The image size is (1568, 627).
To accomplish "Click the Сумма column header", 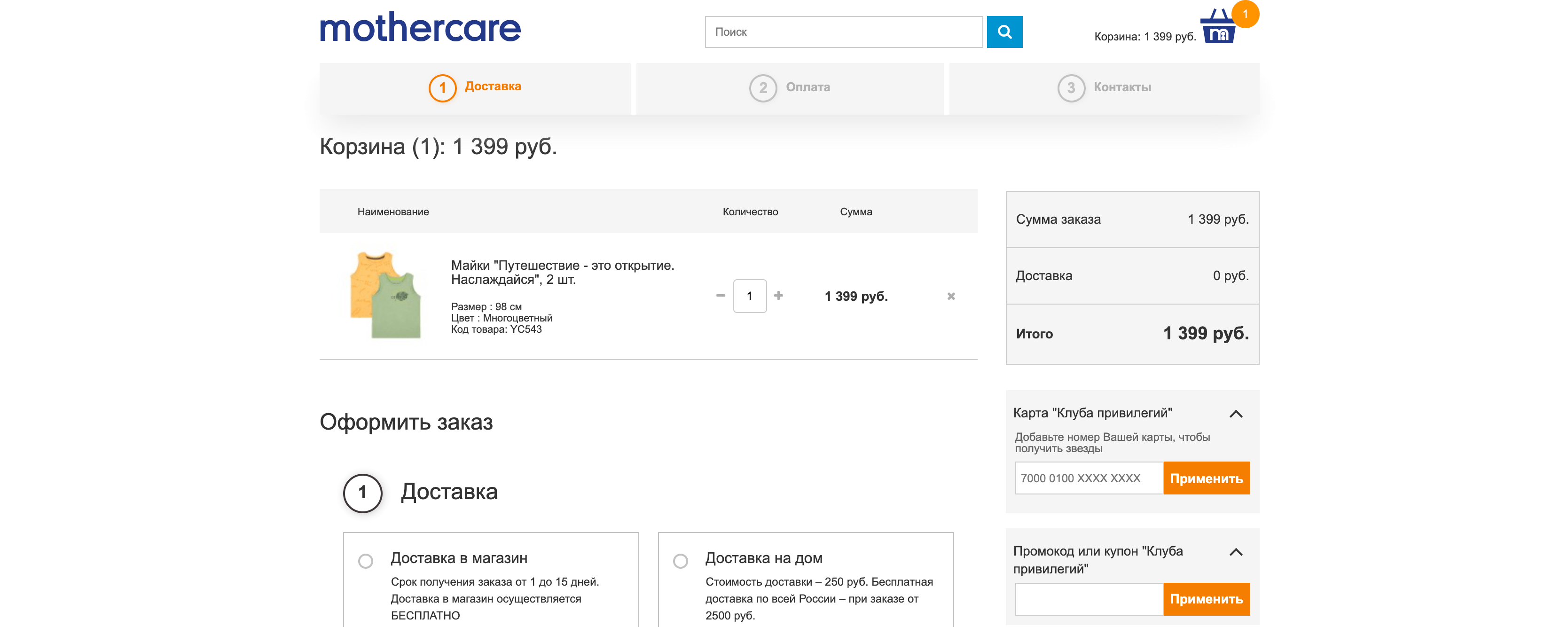I will 856,212.
